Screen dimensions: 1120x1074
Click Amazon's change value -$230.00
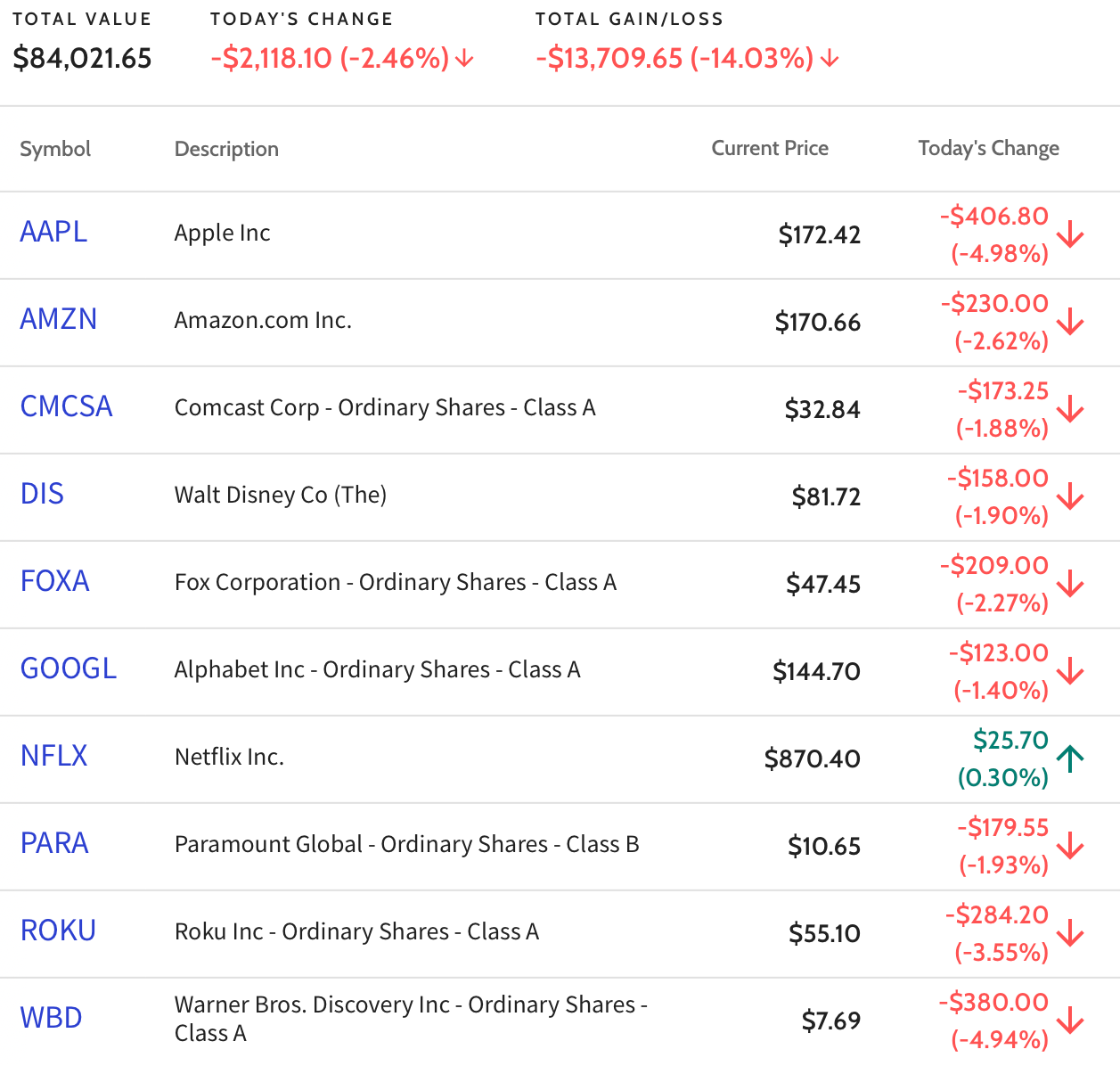point(994,303)
